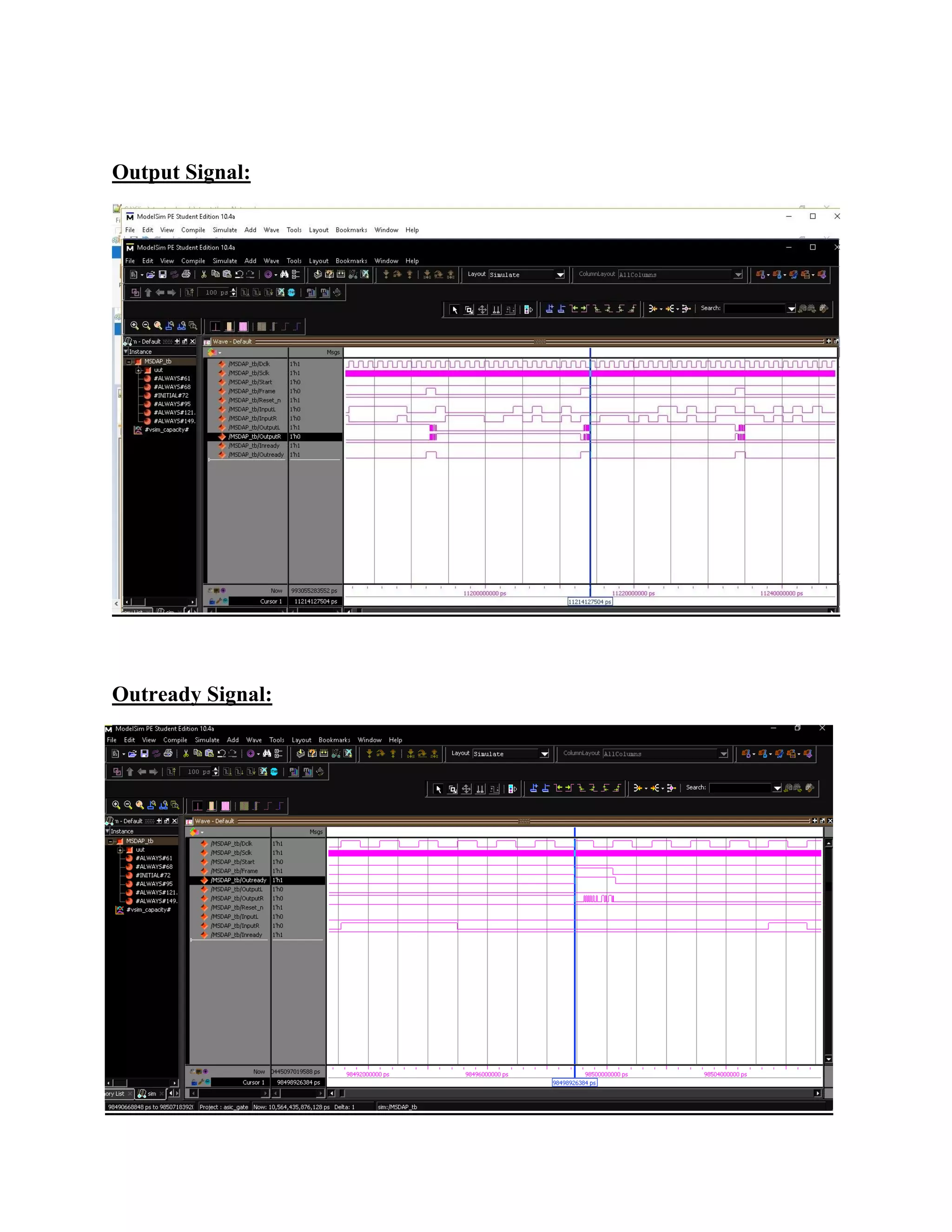Select #INITIAL#72 instance in lower screenshot
The image size is (952, 1232).
(153, 875)
